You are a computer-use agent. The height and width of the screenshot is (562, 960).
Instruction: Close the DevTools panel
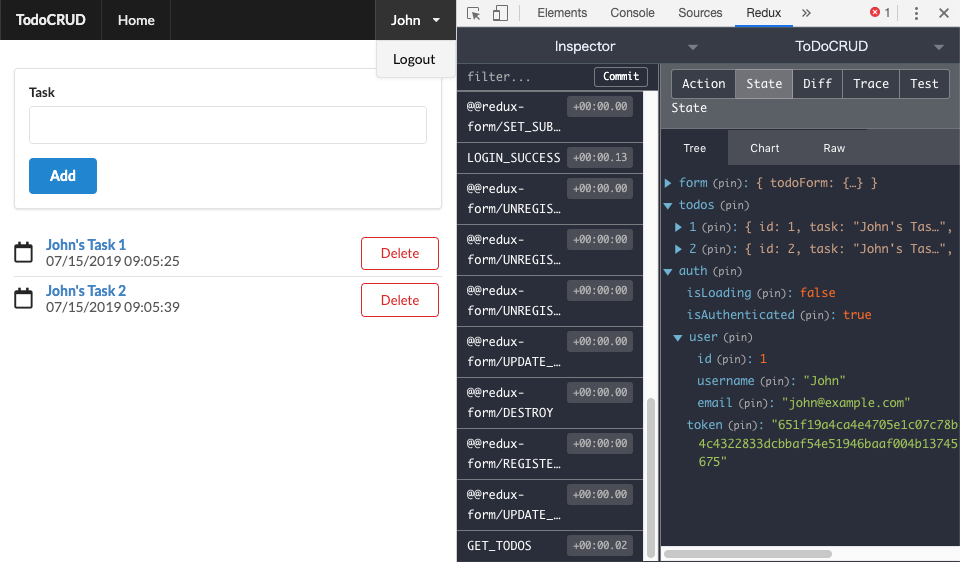click(x=943, y=13)
